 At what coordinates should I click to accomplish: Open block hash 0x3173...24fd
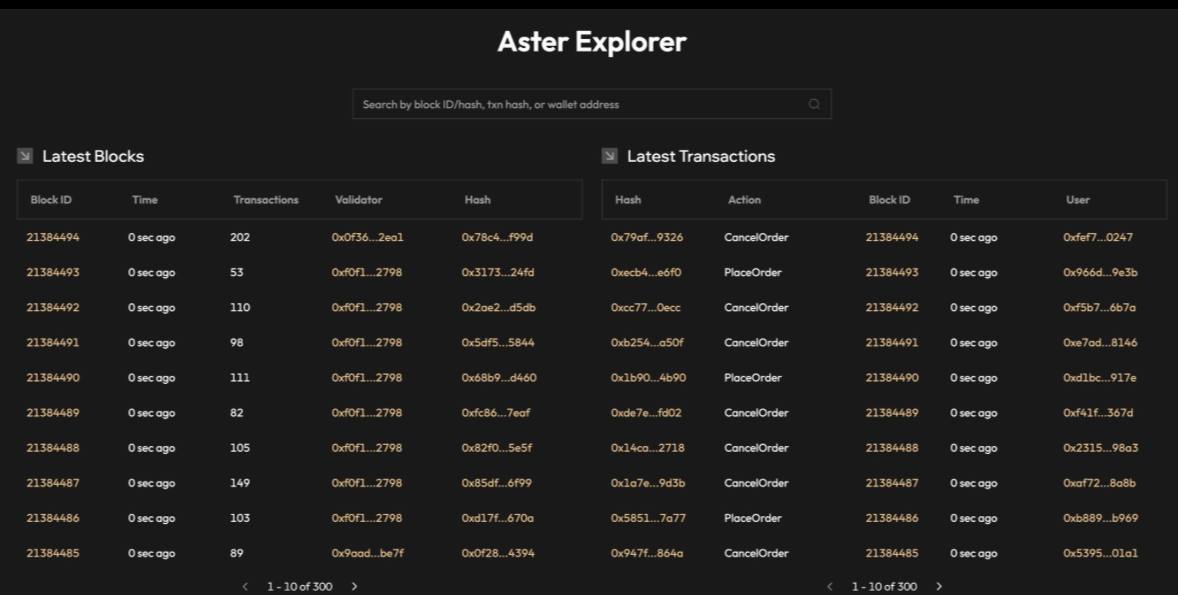point(498,272)
